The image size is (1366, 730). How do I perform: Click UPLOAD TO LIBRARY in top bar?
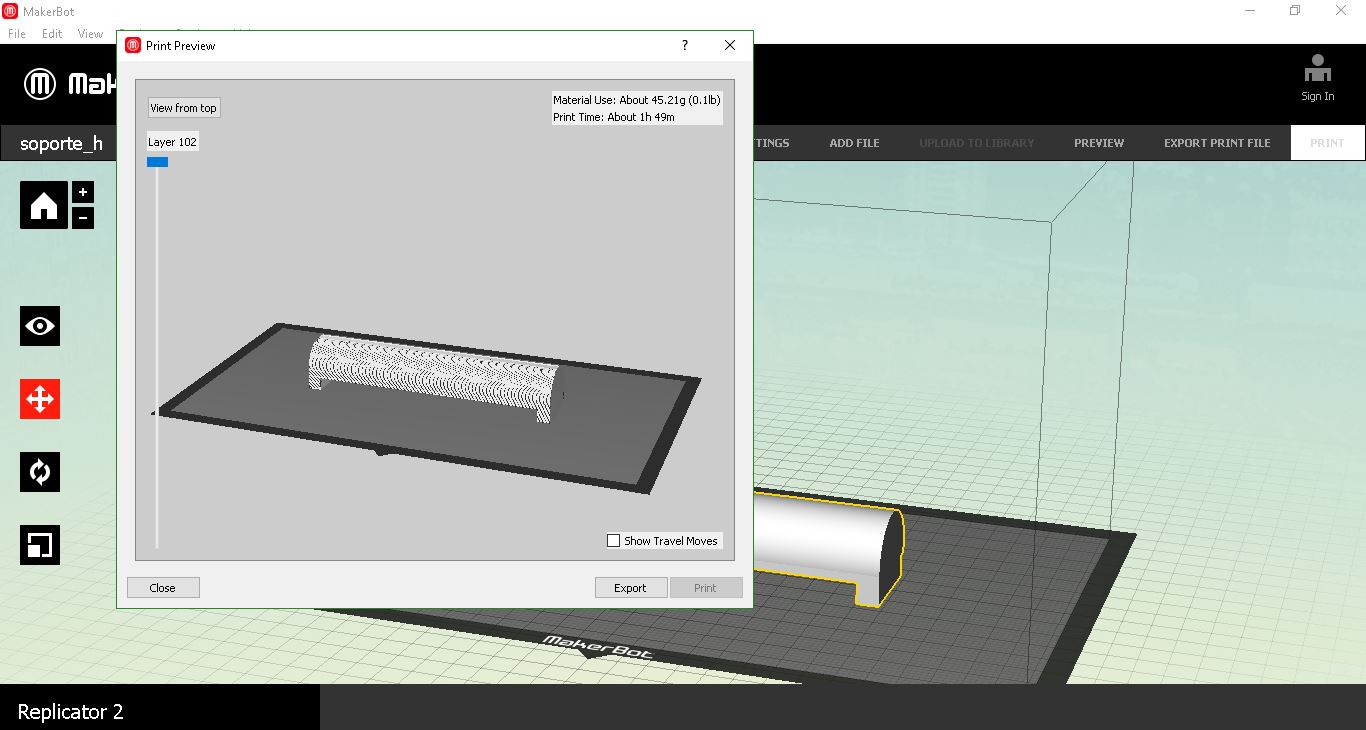(x=977, y=143)
